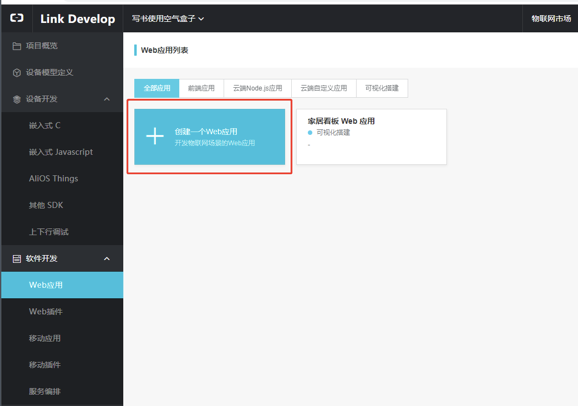Collapse the 软件开发 section chevron

click(107, 258)
